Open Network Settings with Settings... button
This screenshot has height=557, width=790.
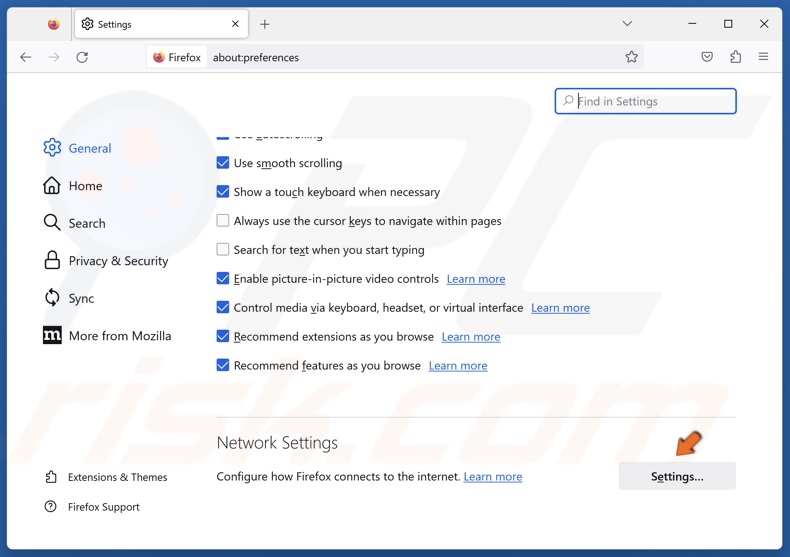pos(677,476)
